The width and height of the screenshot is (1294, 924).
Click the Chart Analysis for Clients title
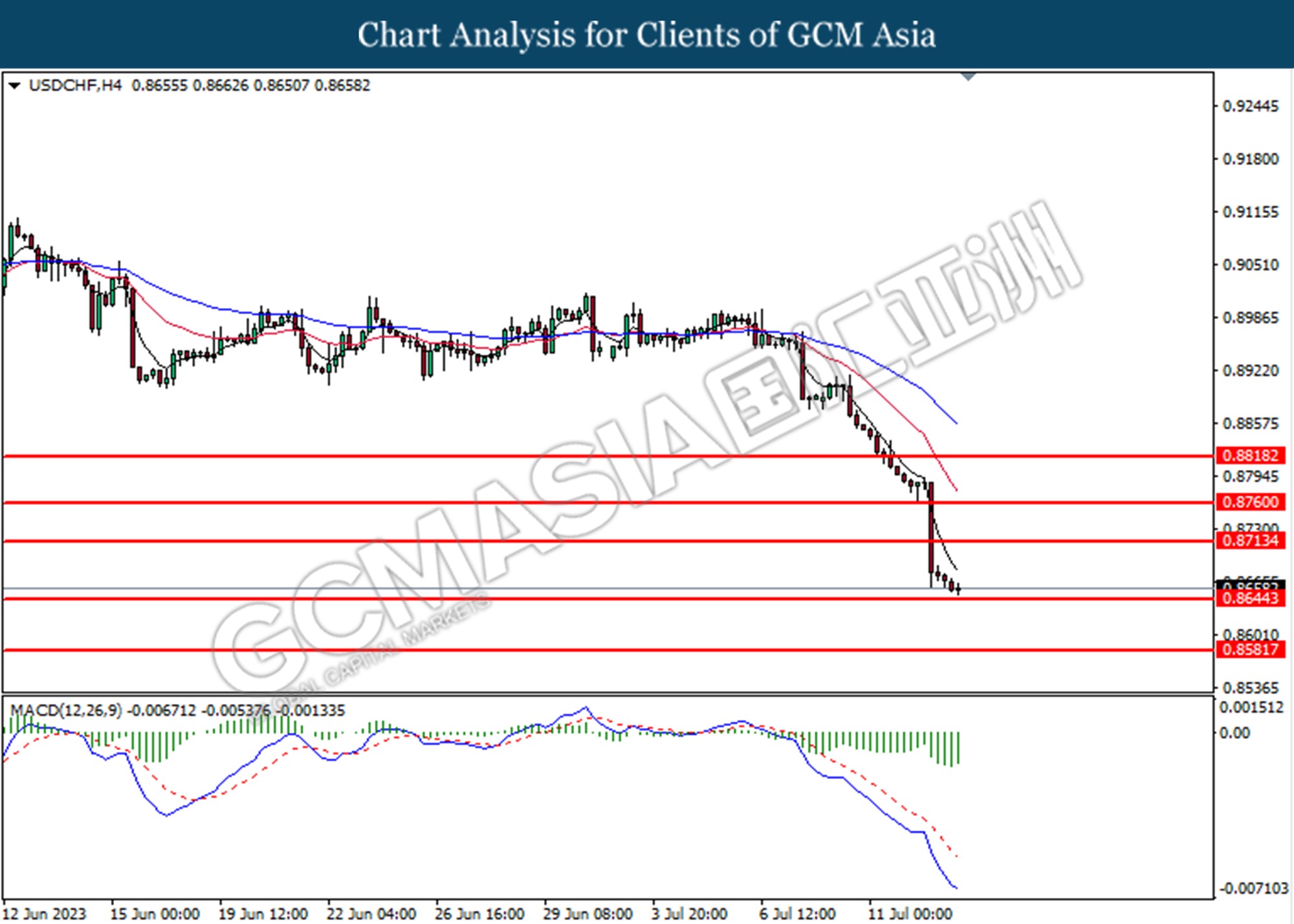coord(647,35)
